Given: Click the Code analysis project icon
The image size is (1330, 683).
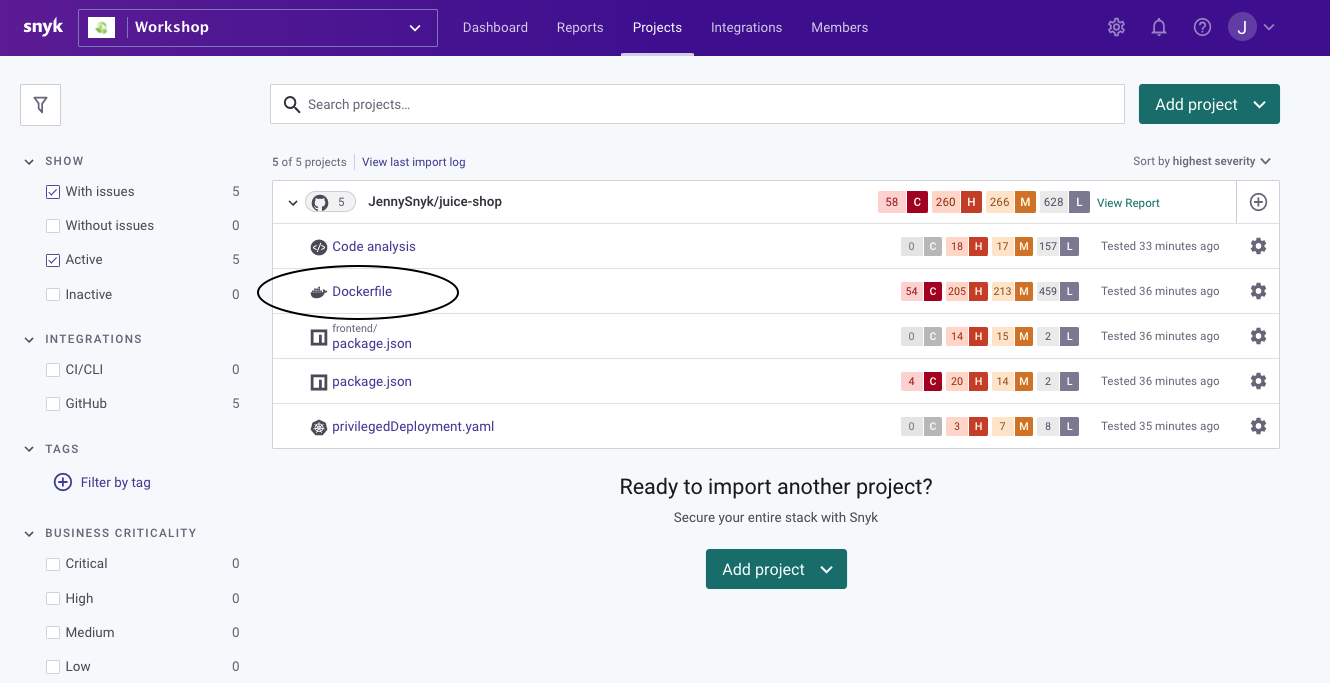Looking at the screenshot, I should (319, 247).
